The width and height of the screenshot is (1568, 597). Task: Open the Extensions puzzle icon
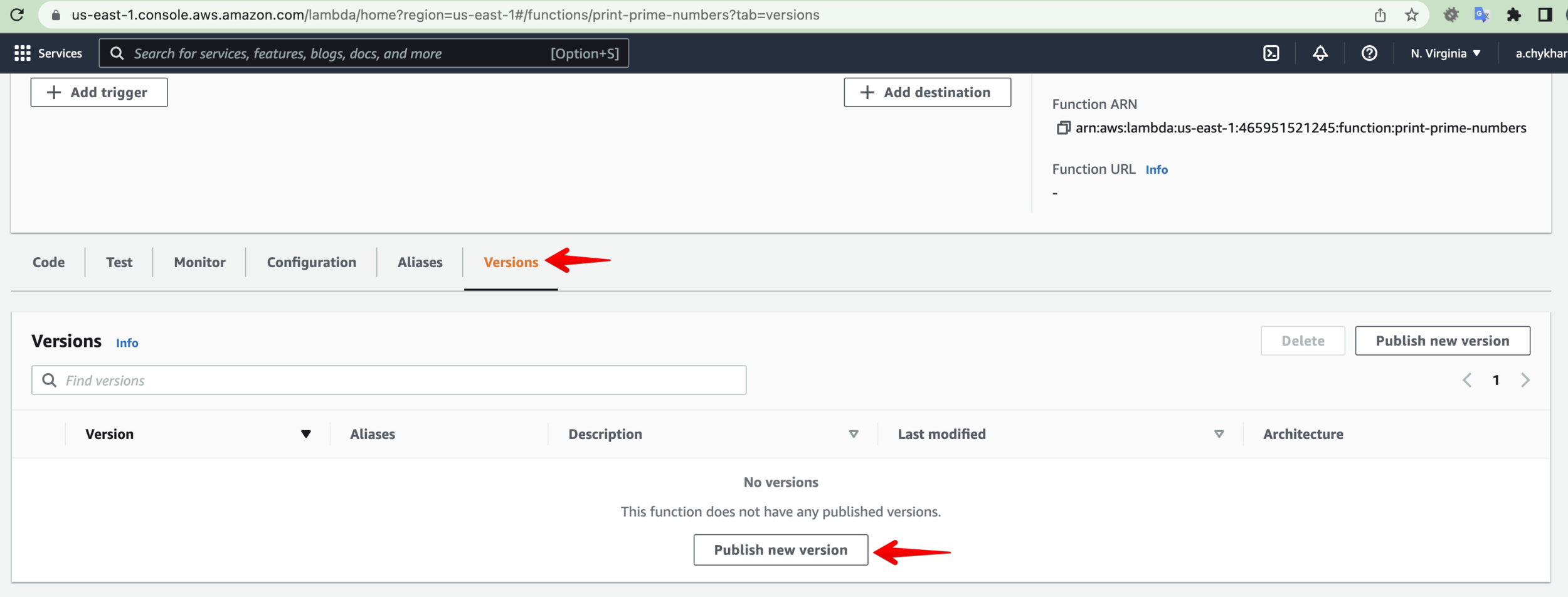(x=1513, y=15)
